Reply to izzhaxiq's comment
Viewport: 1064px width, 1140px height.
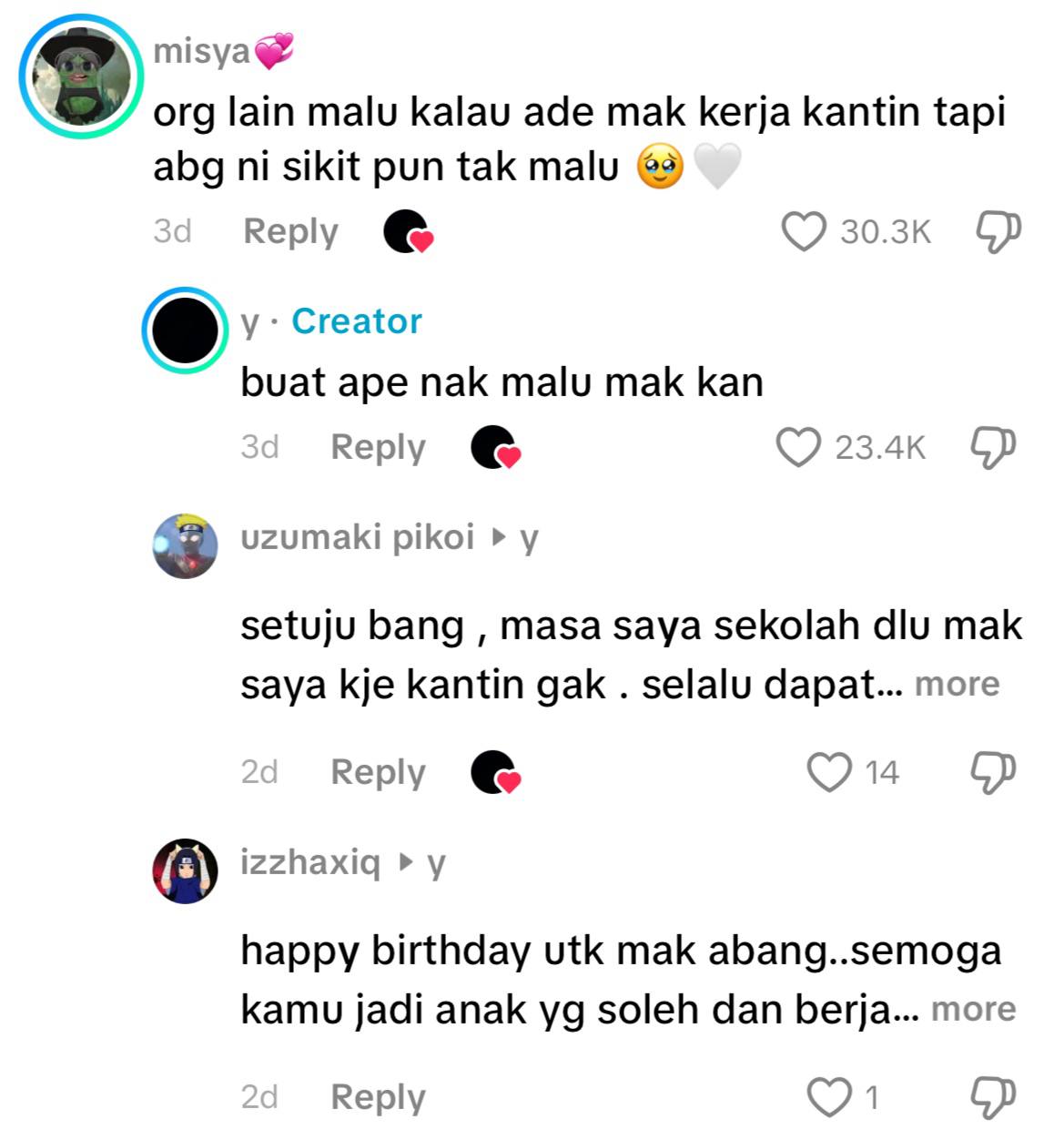click(378, 1097)
